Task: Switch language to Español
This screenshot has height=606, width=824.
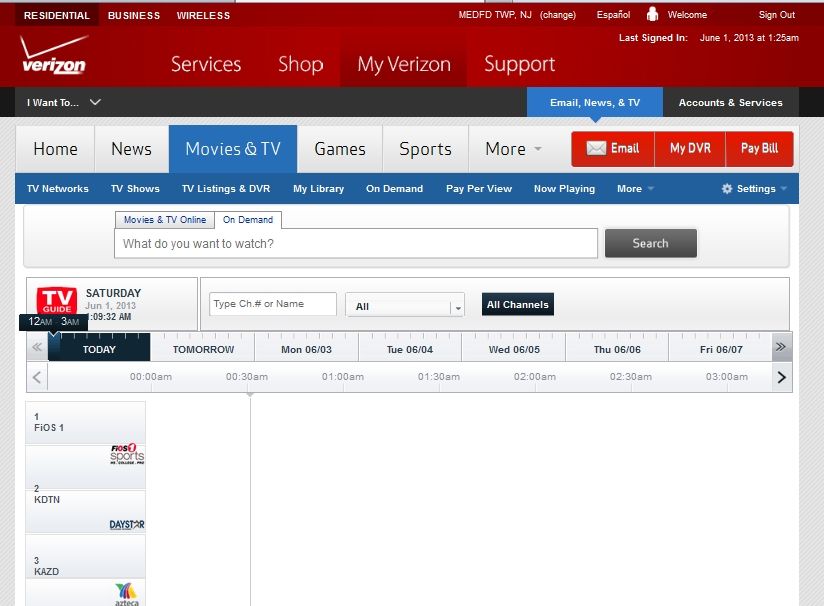Action: (x=613, y=15)
